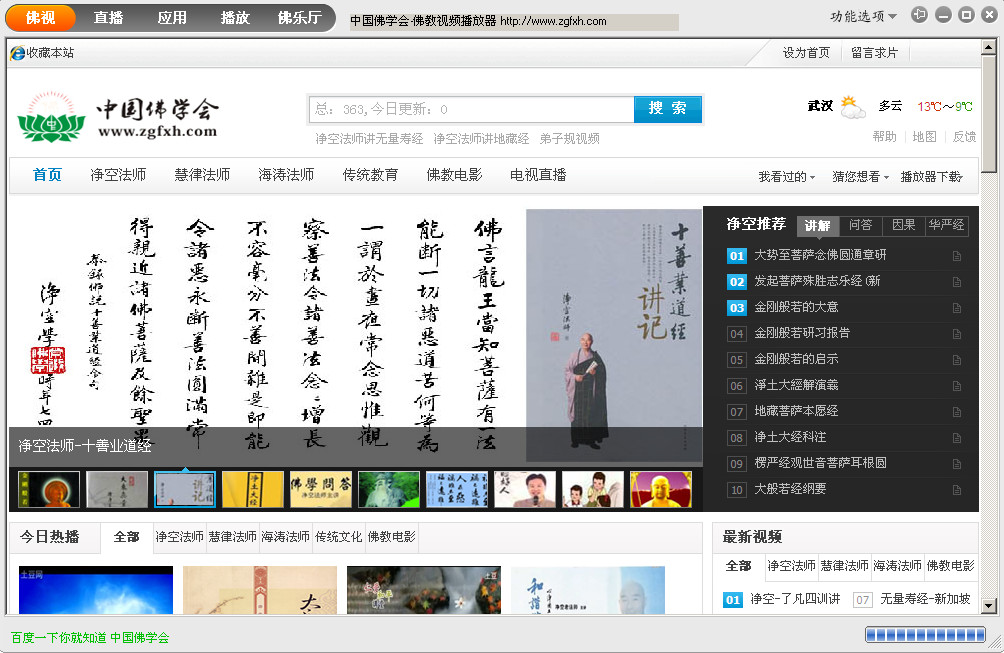This screenshot has width=1004, height=653.
Task: Click 留言求片 link
Action: pyautogui.click(x=874, y=53)
